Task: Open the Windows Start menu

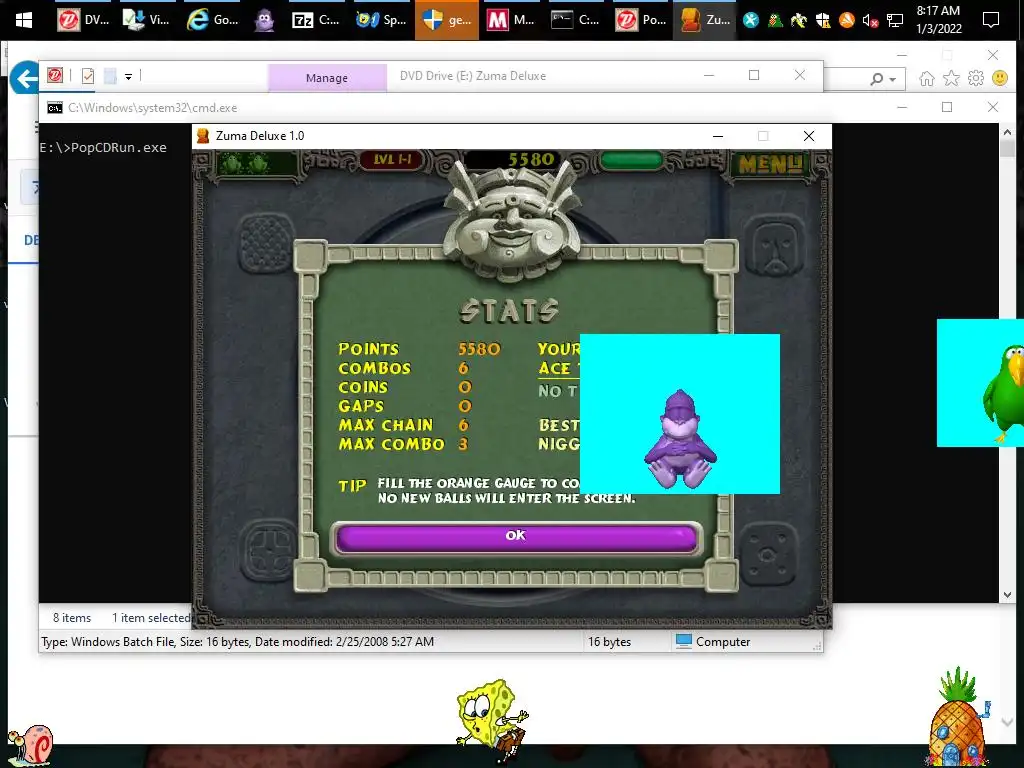Action: tap(24, 20)
